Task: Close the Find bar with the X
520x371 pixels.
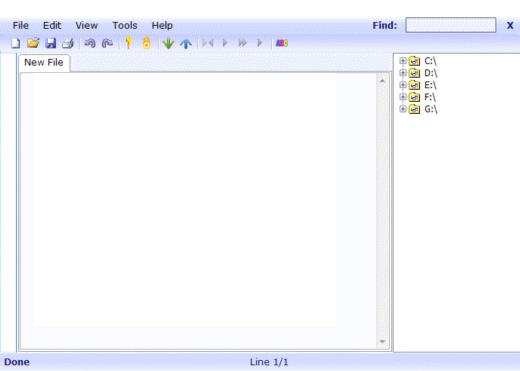Action: [x=510, y=25]
